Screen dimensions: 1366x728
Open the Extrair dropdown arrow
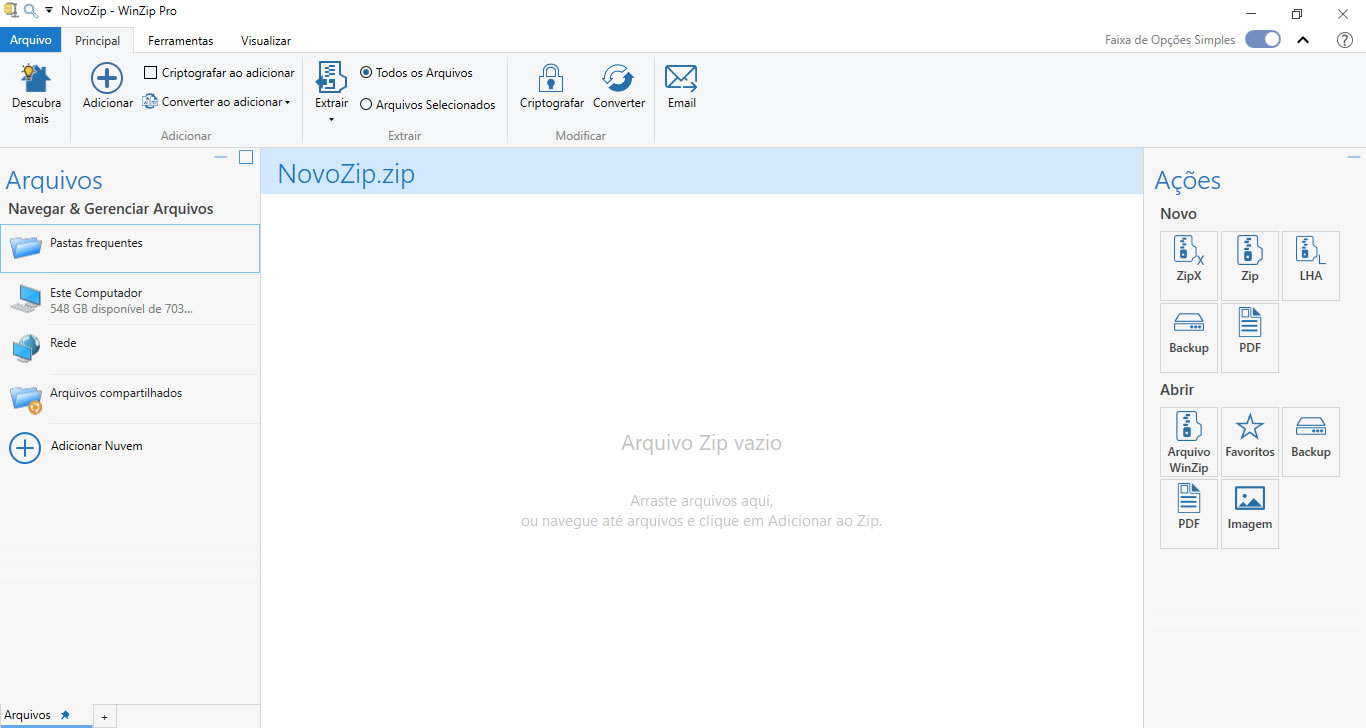click(331, 119)
